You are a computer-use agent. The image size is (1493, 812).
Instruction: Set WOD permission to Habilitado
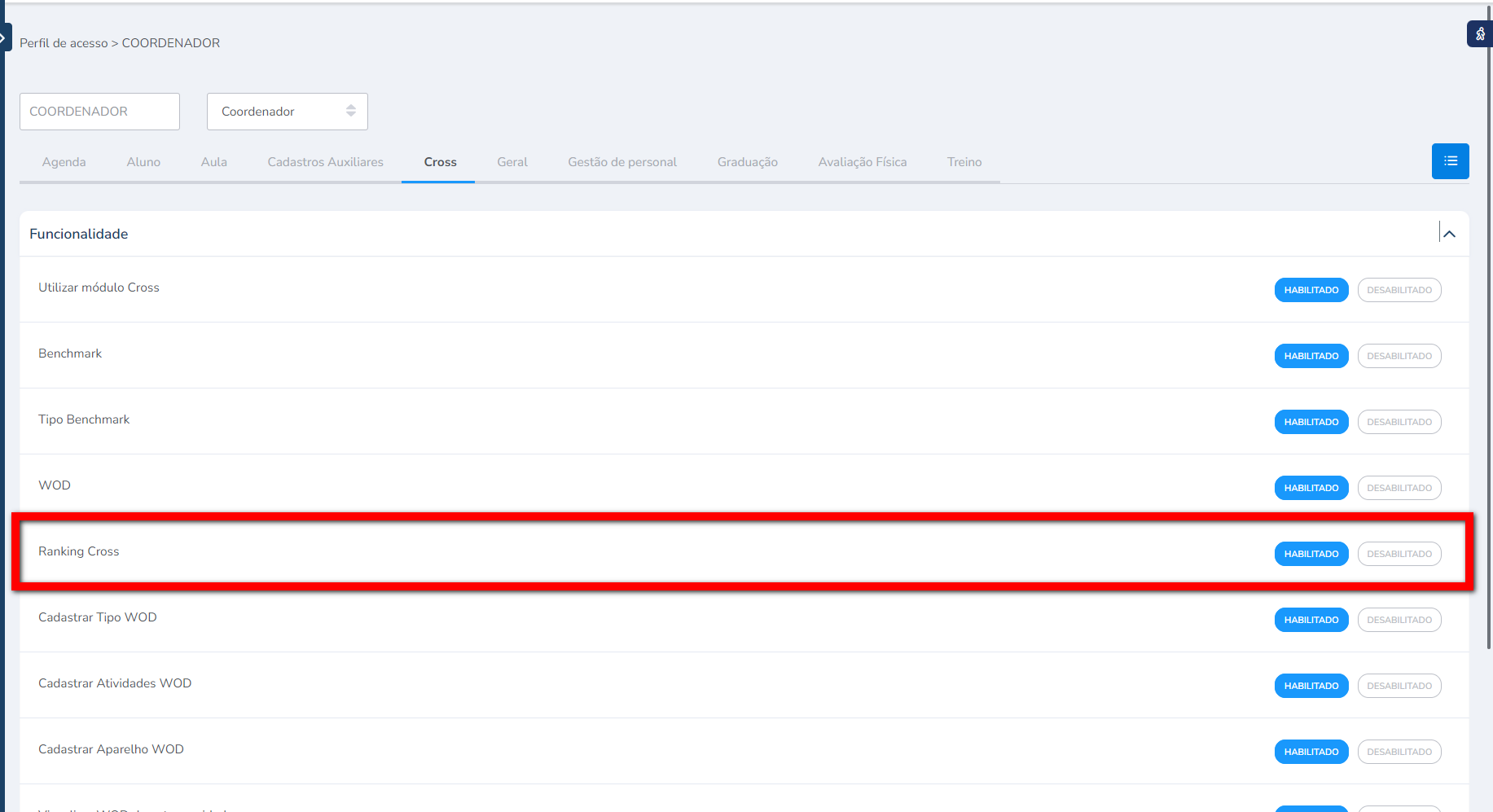click(1311, 488)
